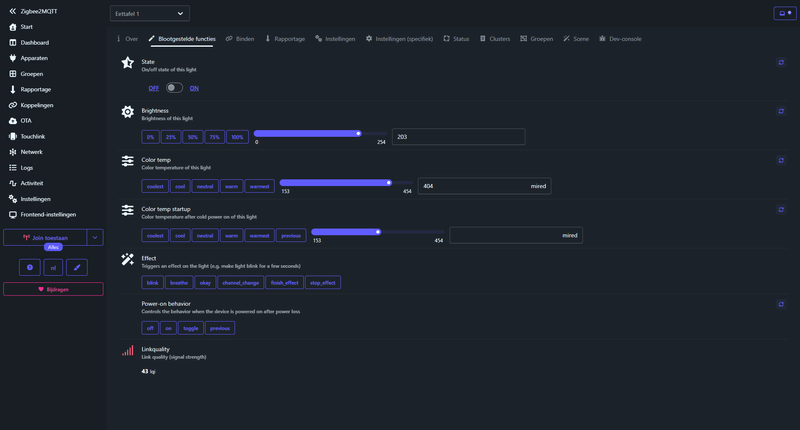The image size is (800, 430).
Task: Open the Eettafel 1 device dropdown
Action: pos(150,13)
